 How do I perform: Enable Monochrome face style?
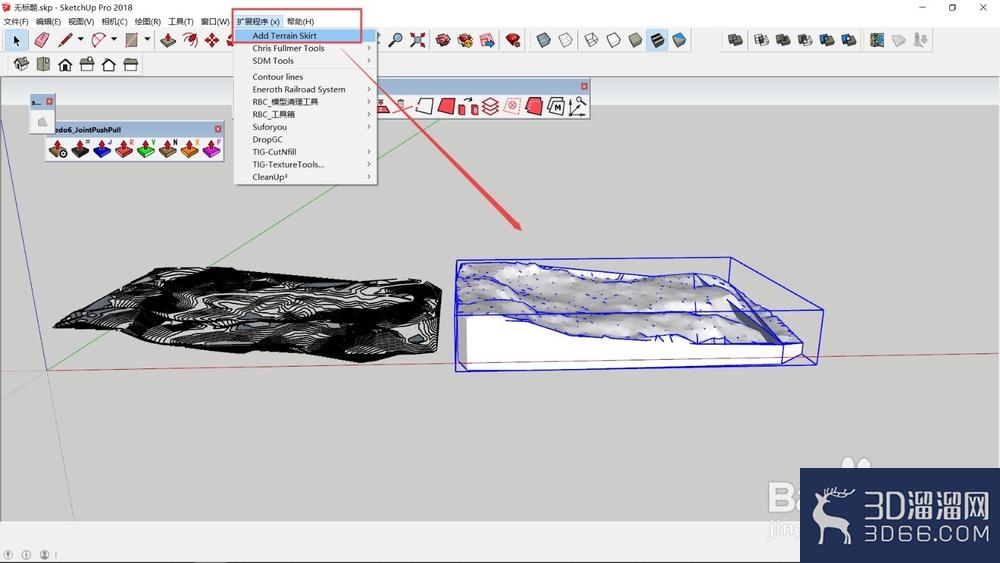(x=679, y=40)
